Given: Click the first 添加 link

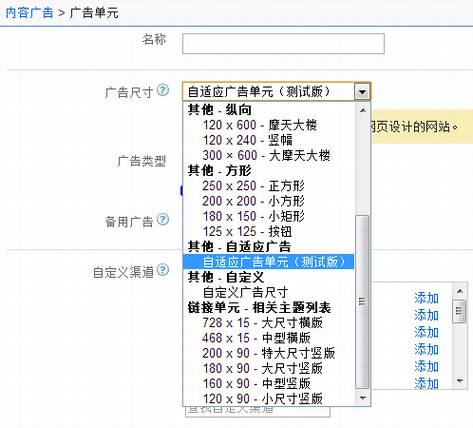Looking at the screenshot, I should point(426,298).
